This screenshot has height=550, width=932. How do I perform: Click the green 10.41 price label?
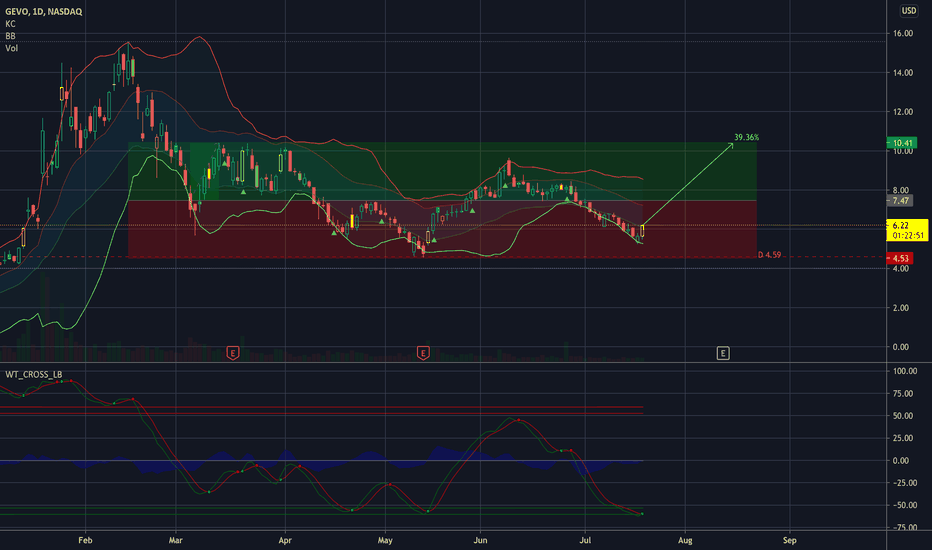click(902, 143)
